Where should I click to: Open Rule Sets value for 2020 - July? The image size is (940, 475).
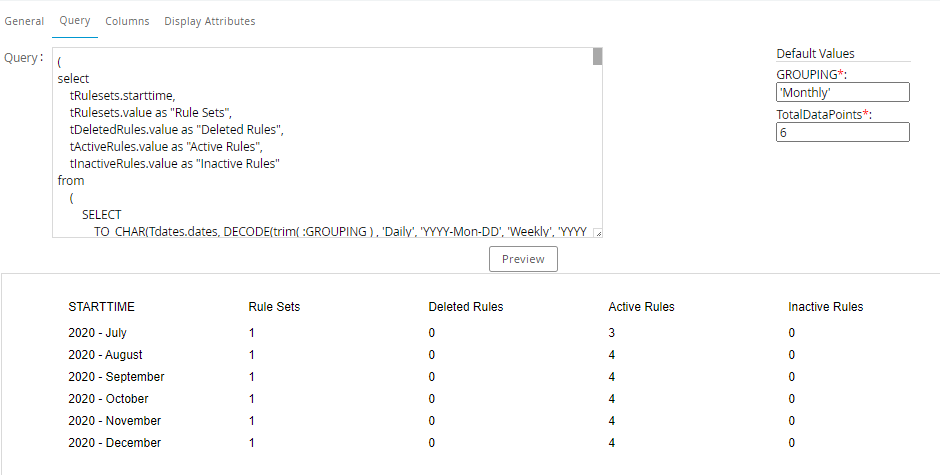point(252,333)
